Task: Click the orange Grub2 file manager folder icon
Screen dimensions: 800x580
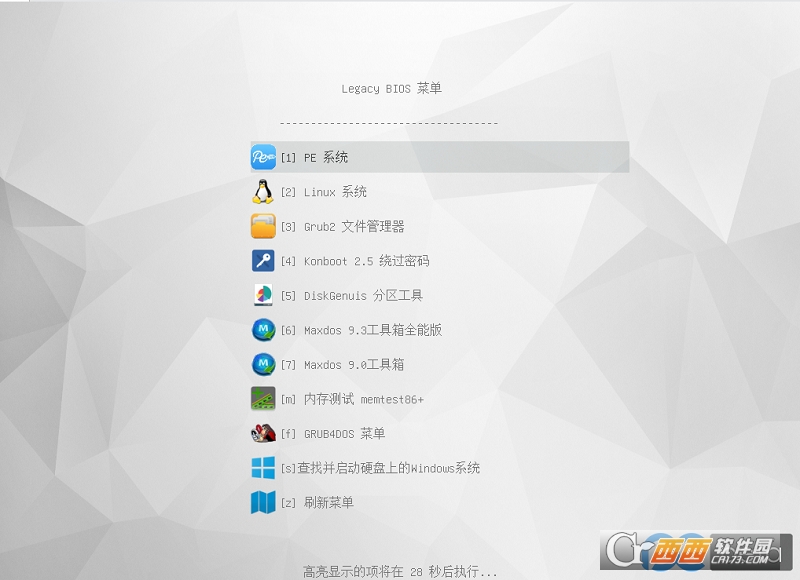Action: click(263, 226)
